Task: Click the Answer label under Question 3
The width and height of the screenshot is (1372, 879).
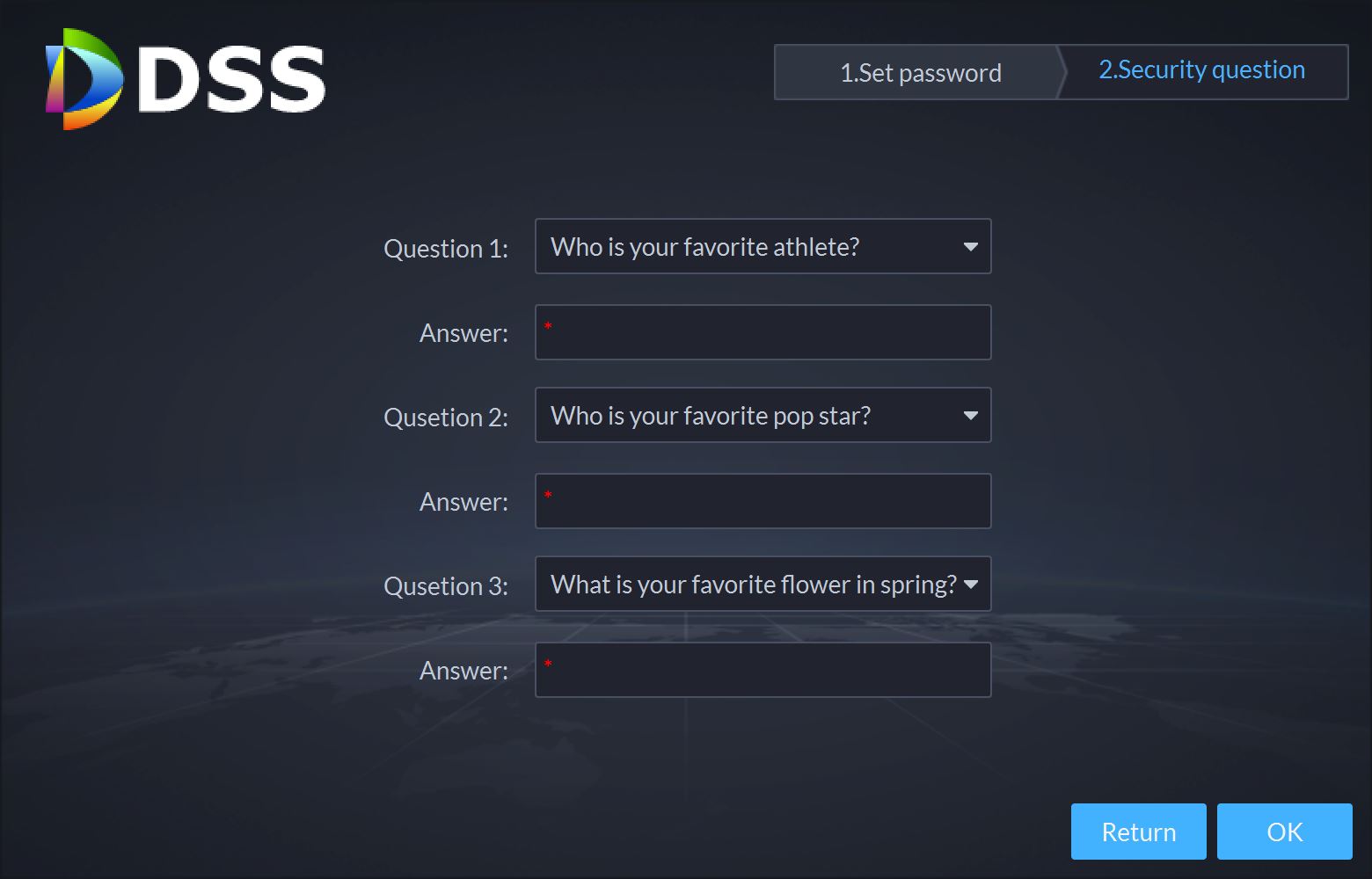Action: tap(463, 671)
